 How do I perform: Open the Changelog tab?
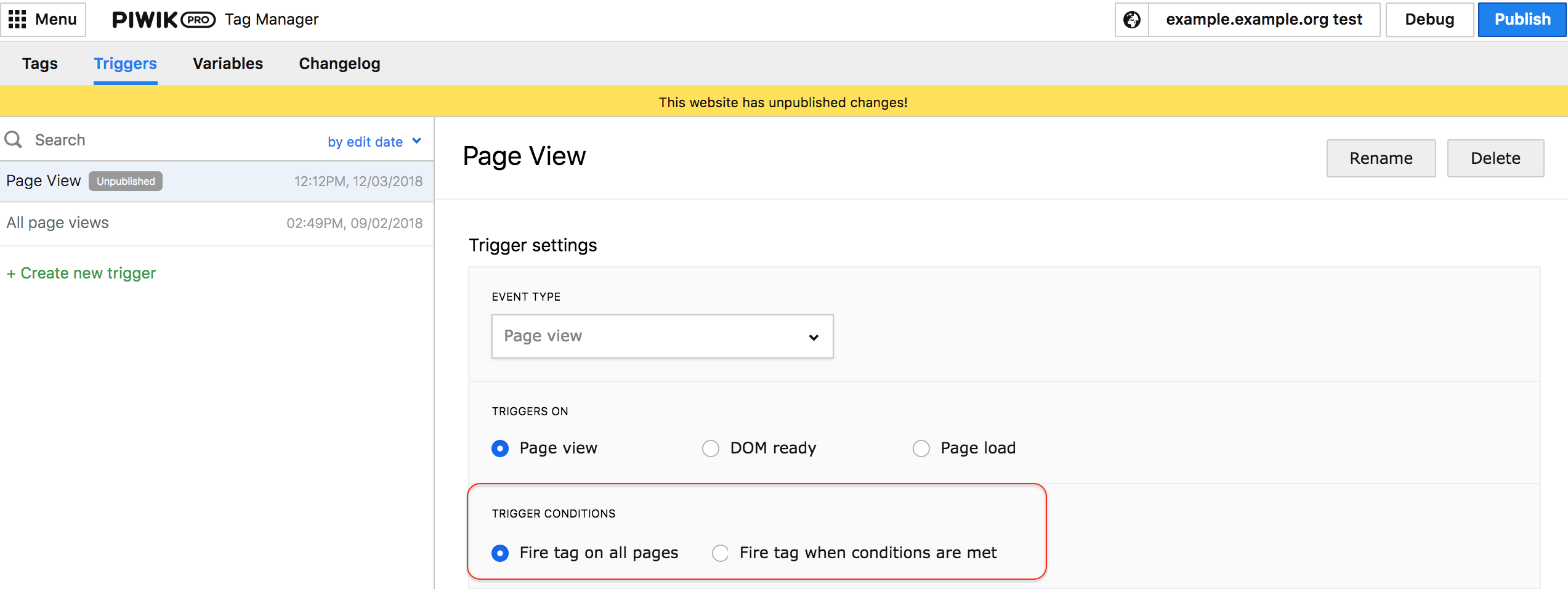pyautogui.click(x=339, y=63)
